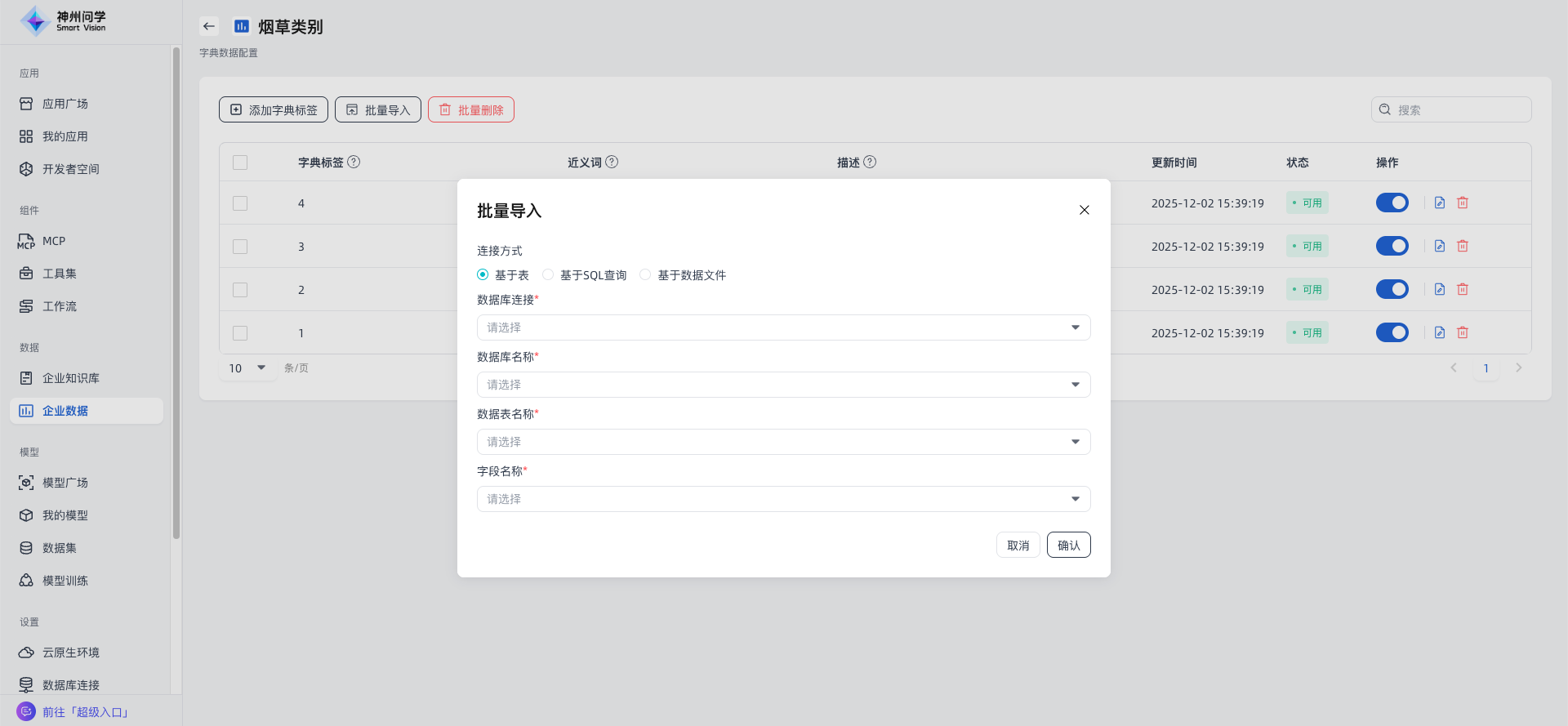Viewport: 1568px width, 726px height.
Task: Click the back arrow beside 烟草类别
Action: coord(209,26)
